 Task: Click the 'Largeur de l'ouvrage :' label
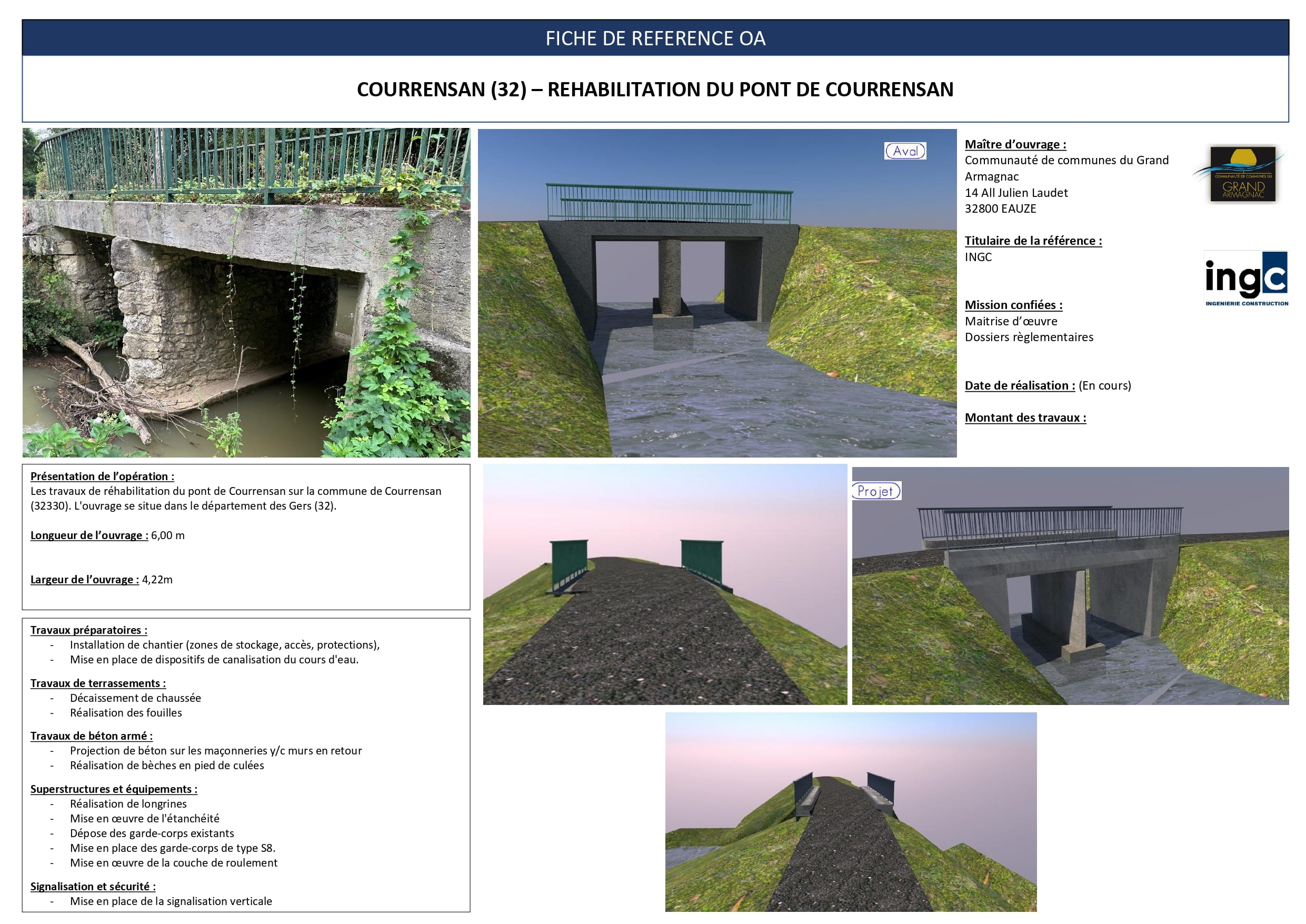click(85, 580)
